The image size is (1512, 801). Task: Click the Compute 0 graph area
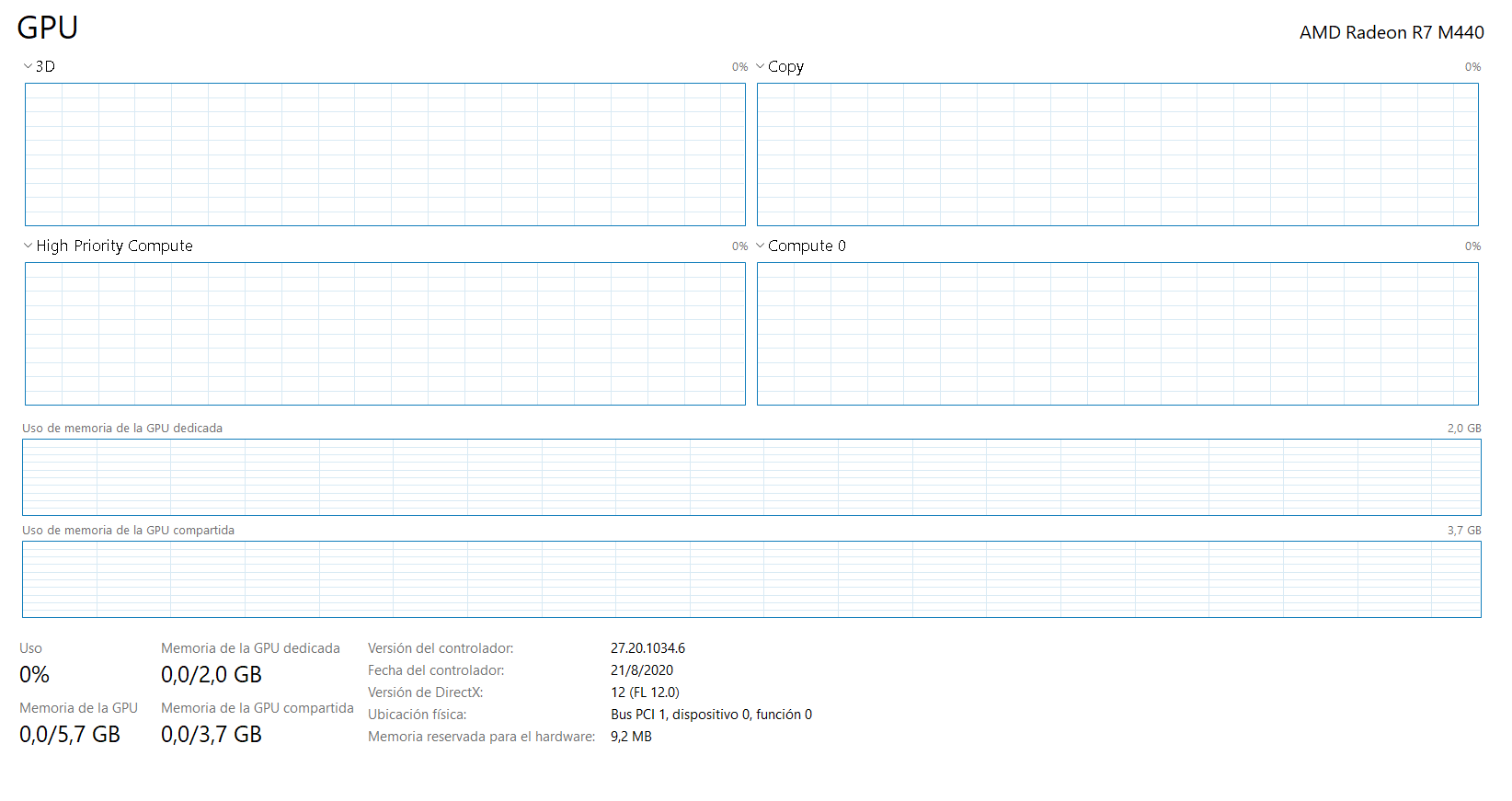point(1117,334)
